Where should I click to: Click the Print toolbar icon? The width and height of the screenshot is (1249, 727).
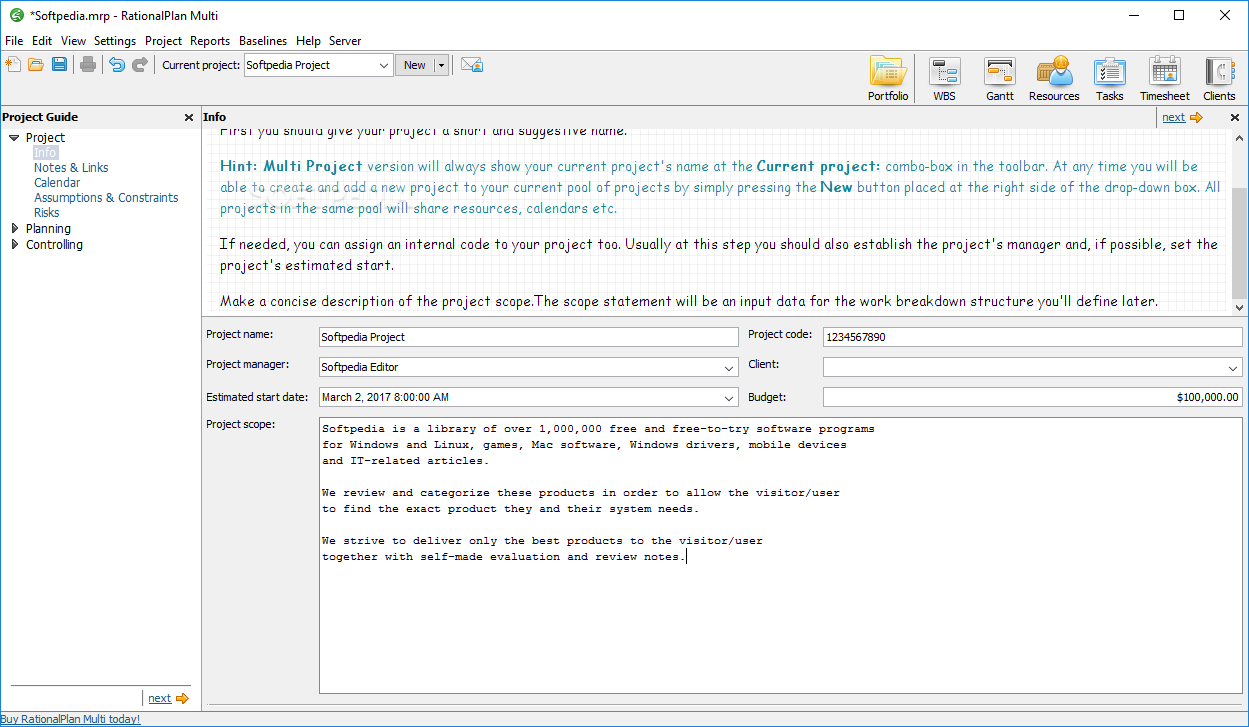click(88, 65)
